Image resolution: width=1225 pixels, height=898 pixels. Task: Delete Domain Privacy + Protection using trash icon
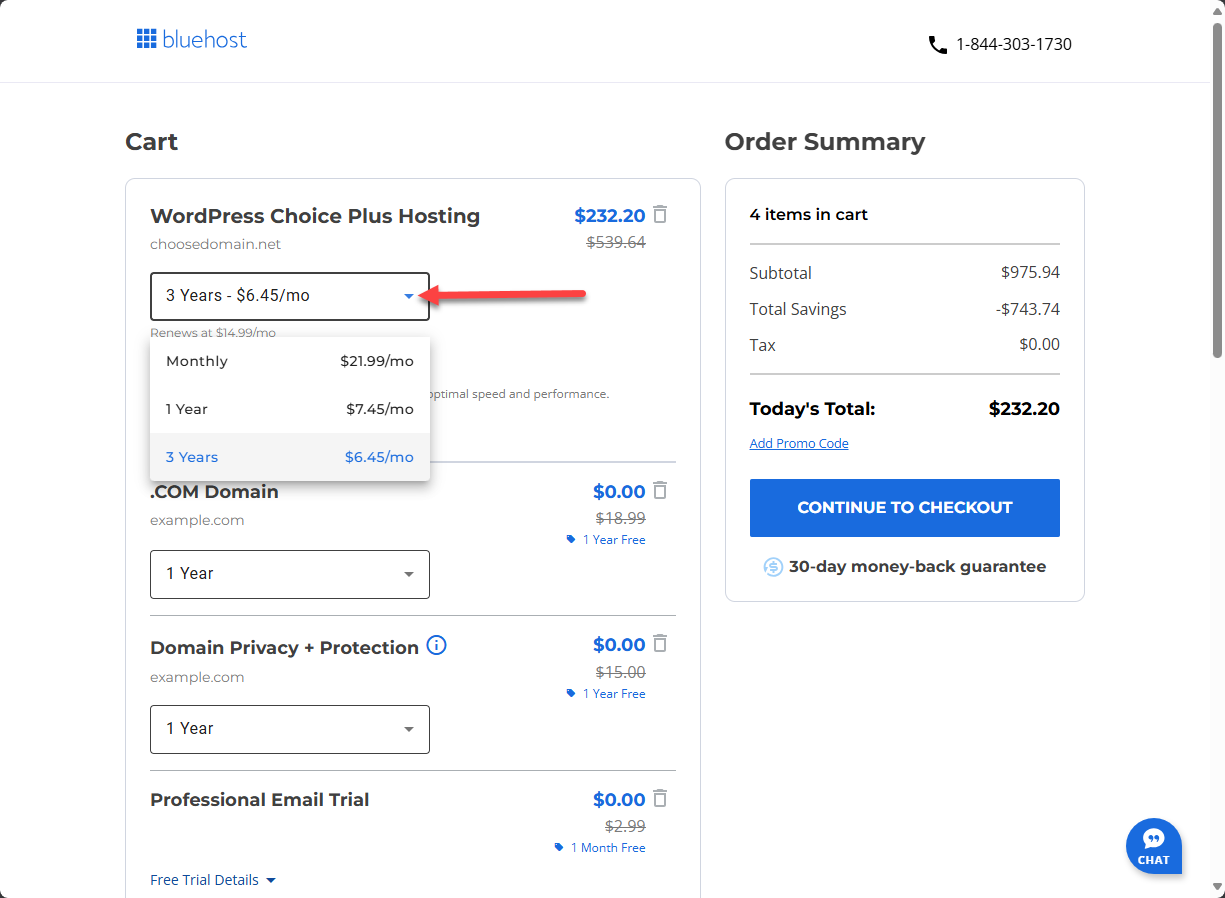(x=660, y=644)
